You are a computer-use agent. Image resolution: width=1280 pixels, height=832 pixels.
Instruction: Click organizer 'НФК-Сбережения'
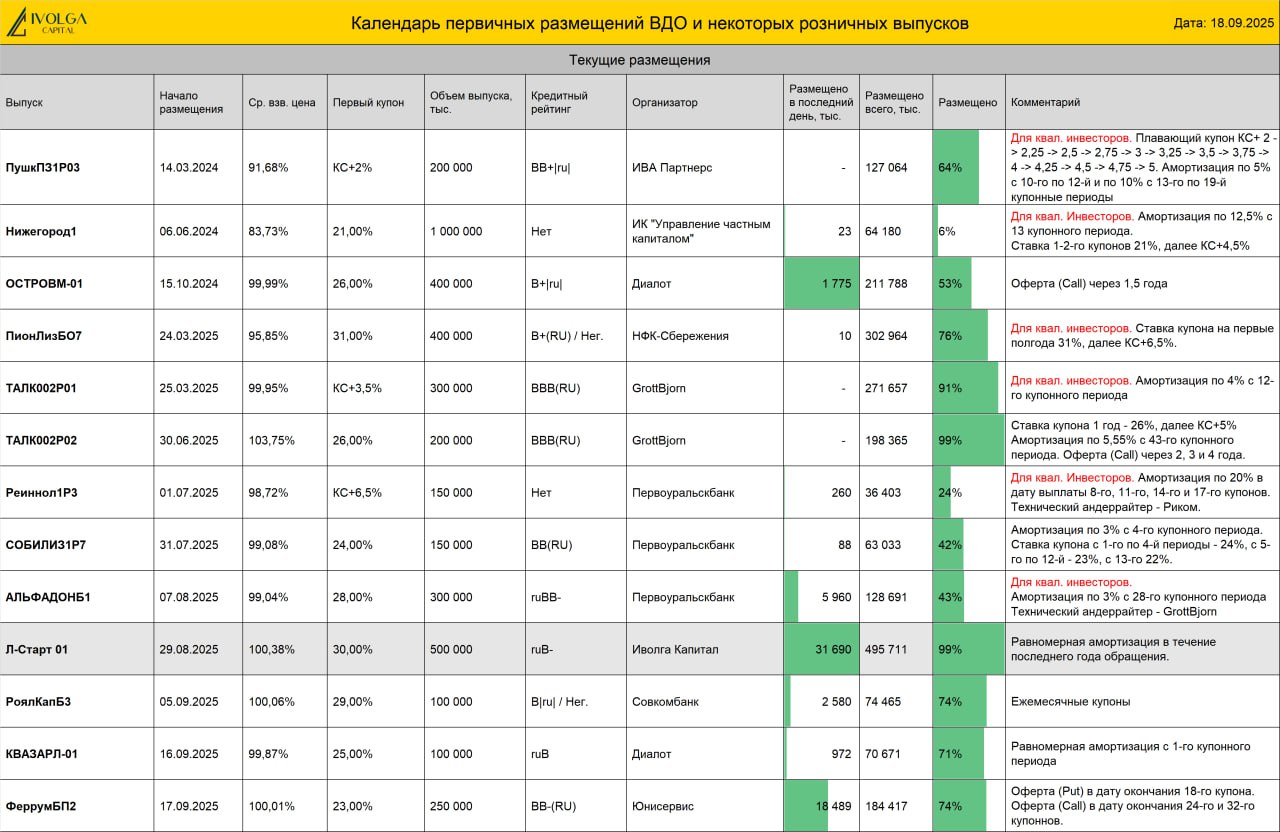click(680, 335)
